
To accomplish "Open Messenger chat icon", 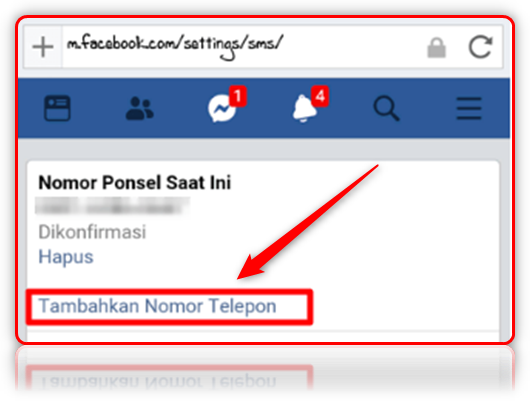I will pyautogui.click(x=221, y=109).
